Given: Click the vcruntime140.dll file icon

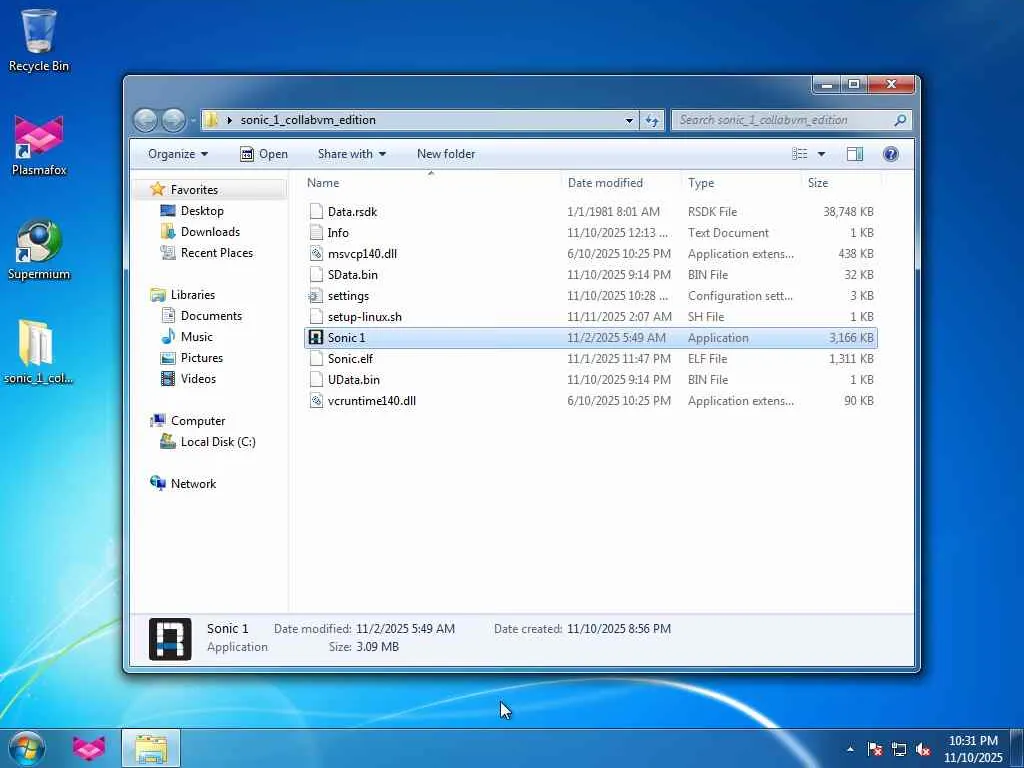Looking at the screenshot, I should point(316,400).
